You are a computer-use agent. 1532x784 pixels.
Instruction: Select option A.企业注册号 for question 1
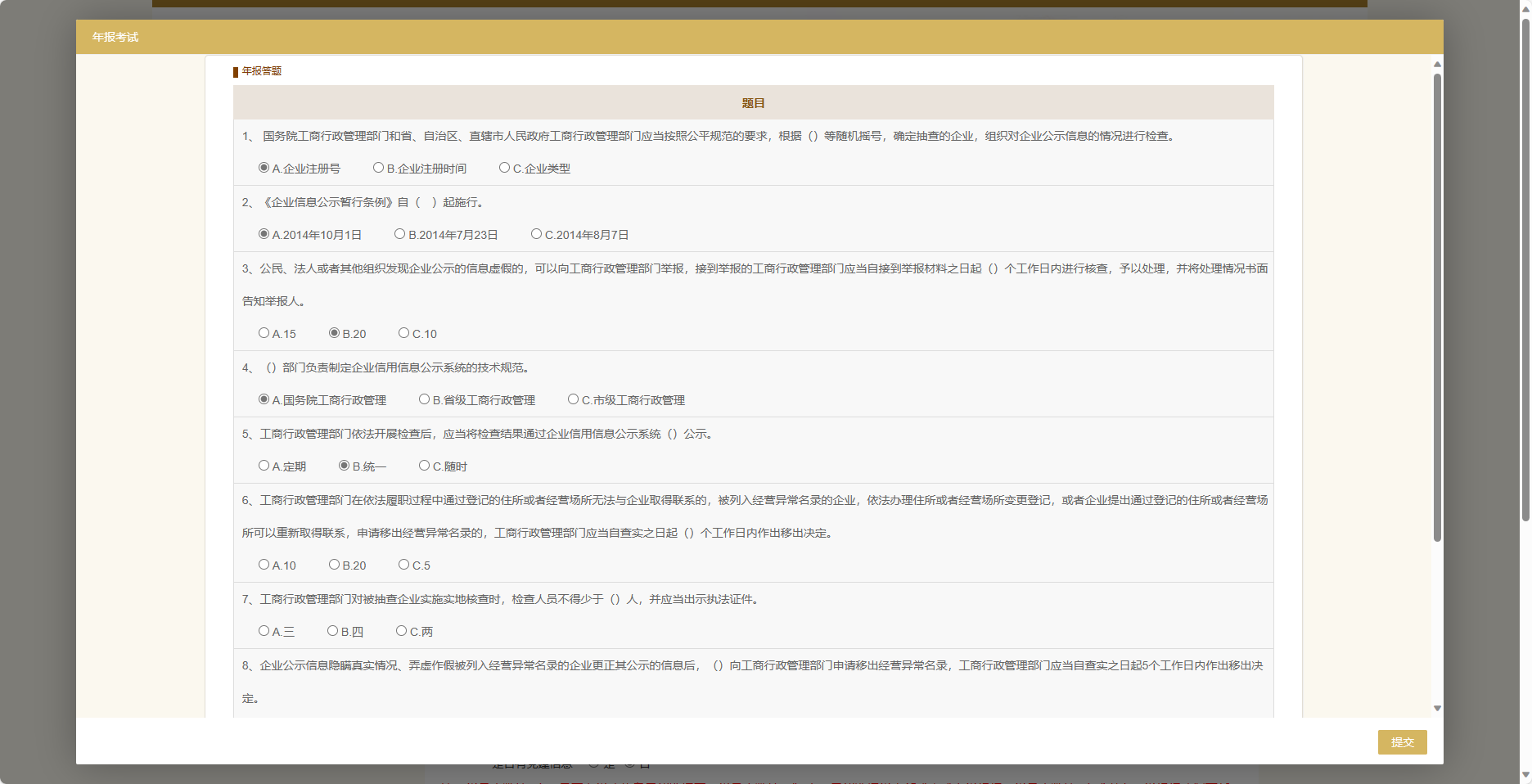[x=264, y=168]
